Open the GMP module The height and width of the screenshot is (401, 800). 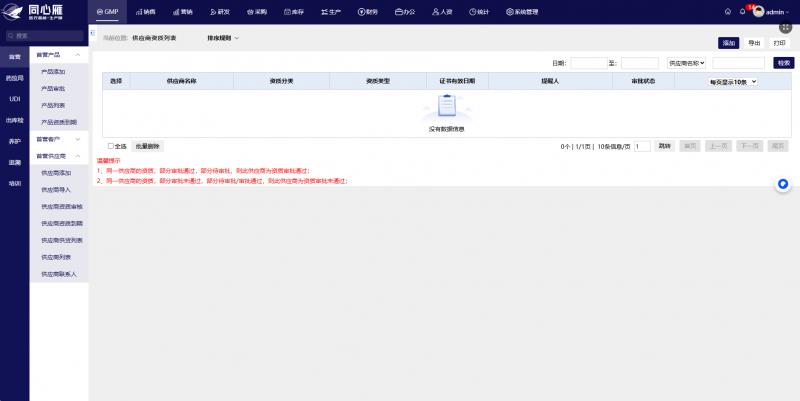click(x=108, y=12)
